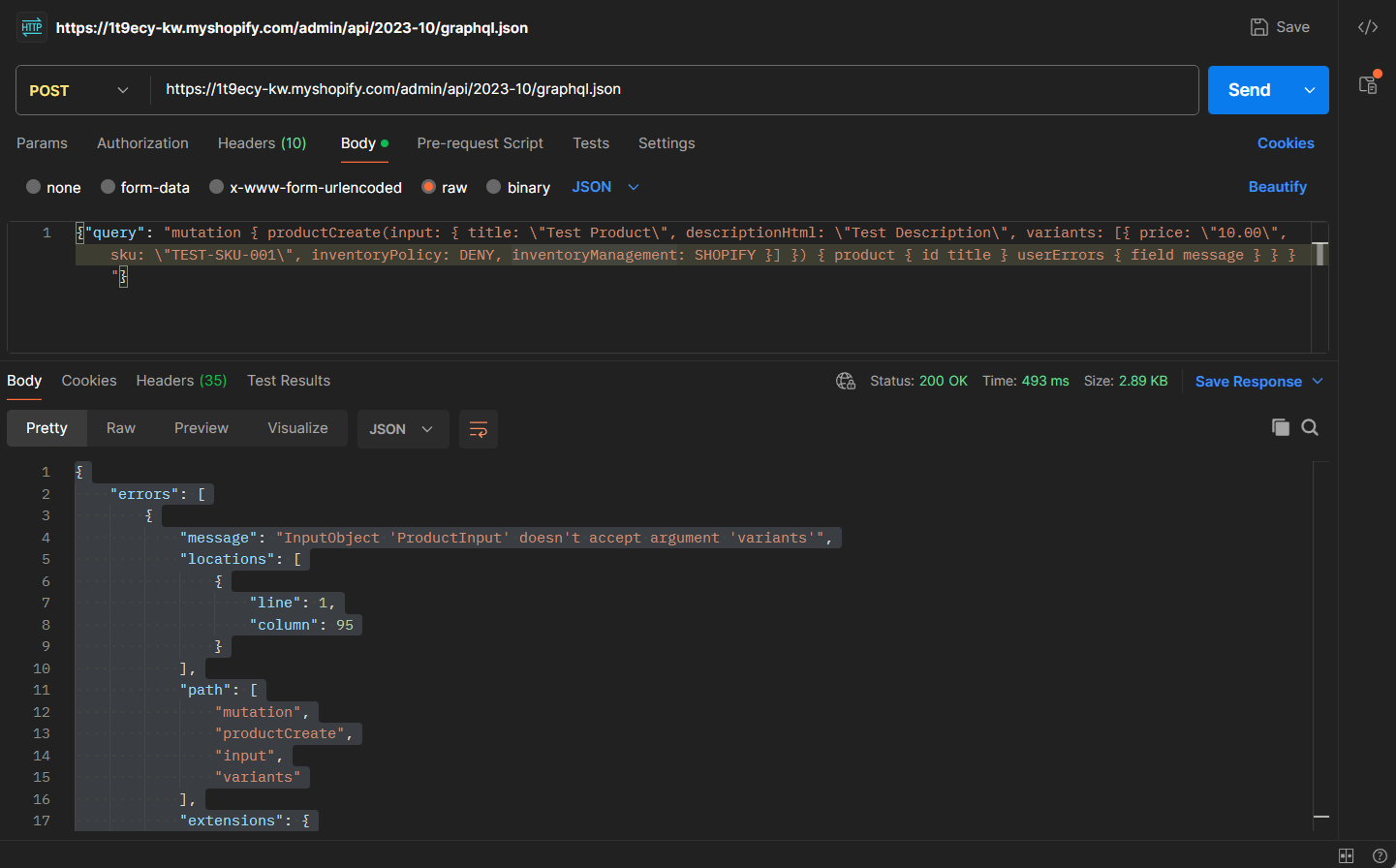This screenshot has height=868, width=1396.
Task: Select the response Body tab
Action: click(24, 381)
